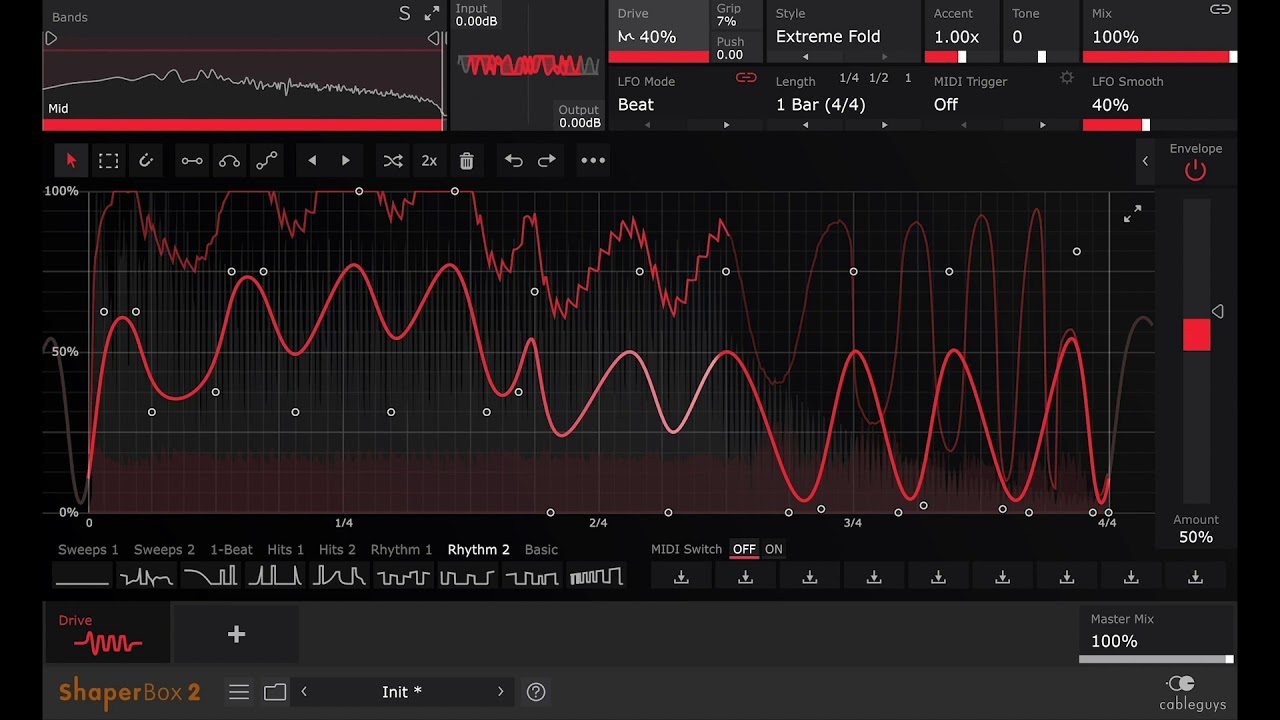Open MIDI Trigger settings gear

point(1067,78)
